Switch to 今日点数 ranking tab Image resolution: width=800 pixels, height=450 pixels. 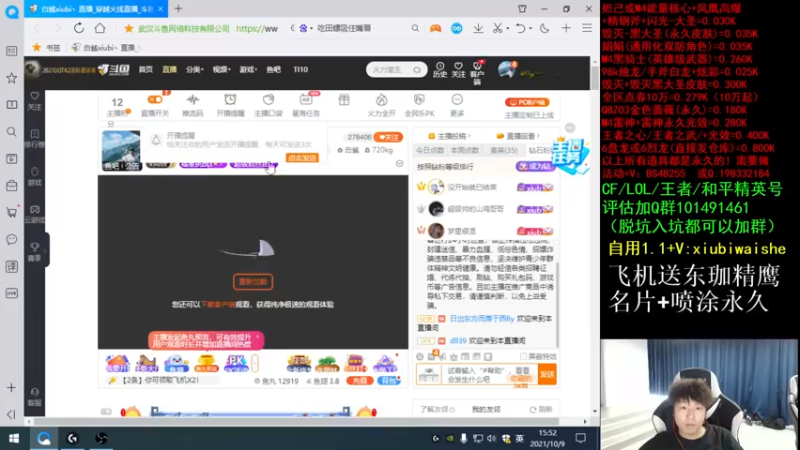pos(430,151)
